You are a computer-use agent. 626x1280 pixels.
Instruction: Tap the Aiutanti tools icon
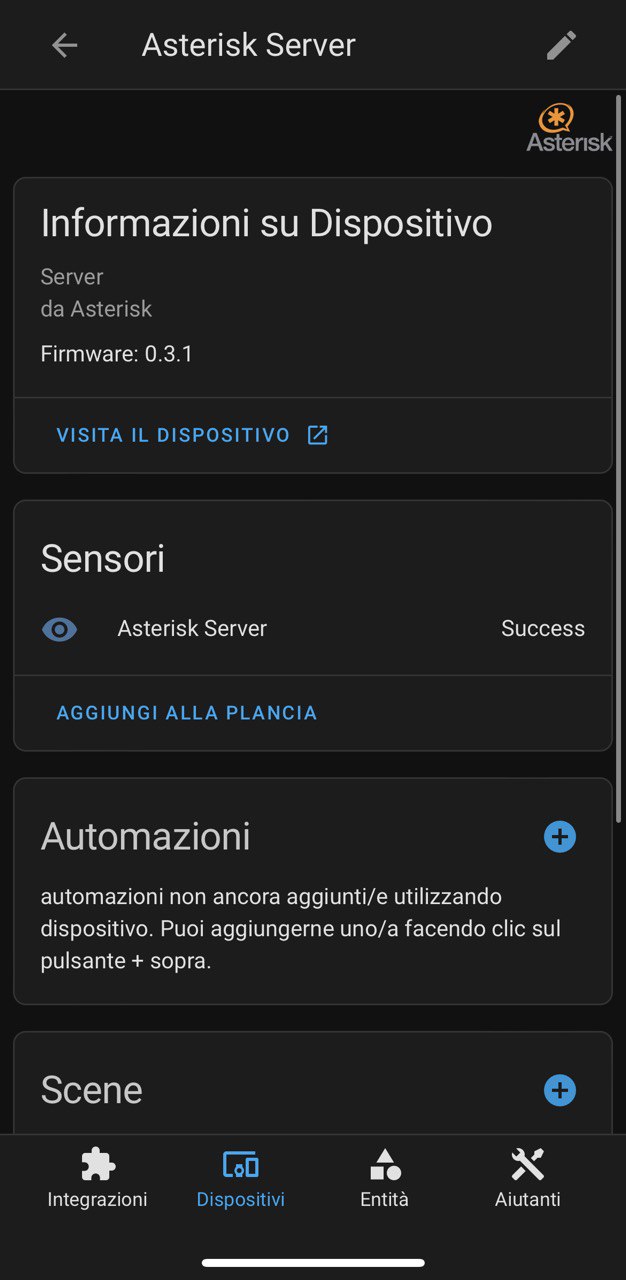[x=527, y=1164]
